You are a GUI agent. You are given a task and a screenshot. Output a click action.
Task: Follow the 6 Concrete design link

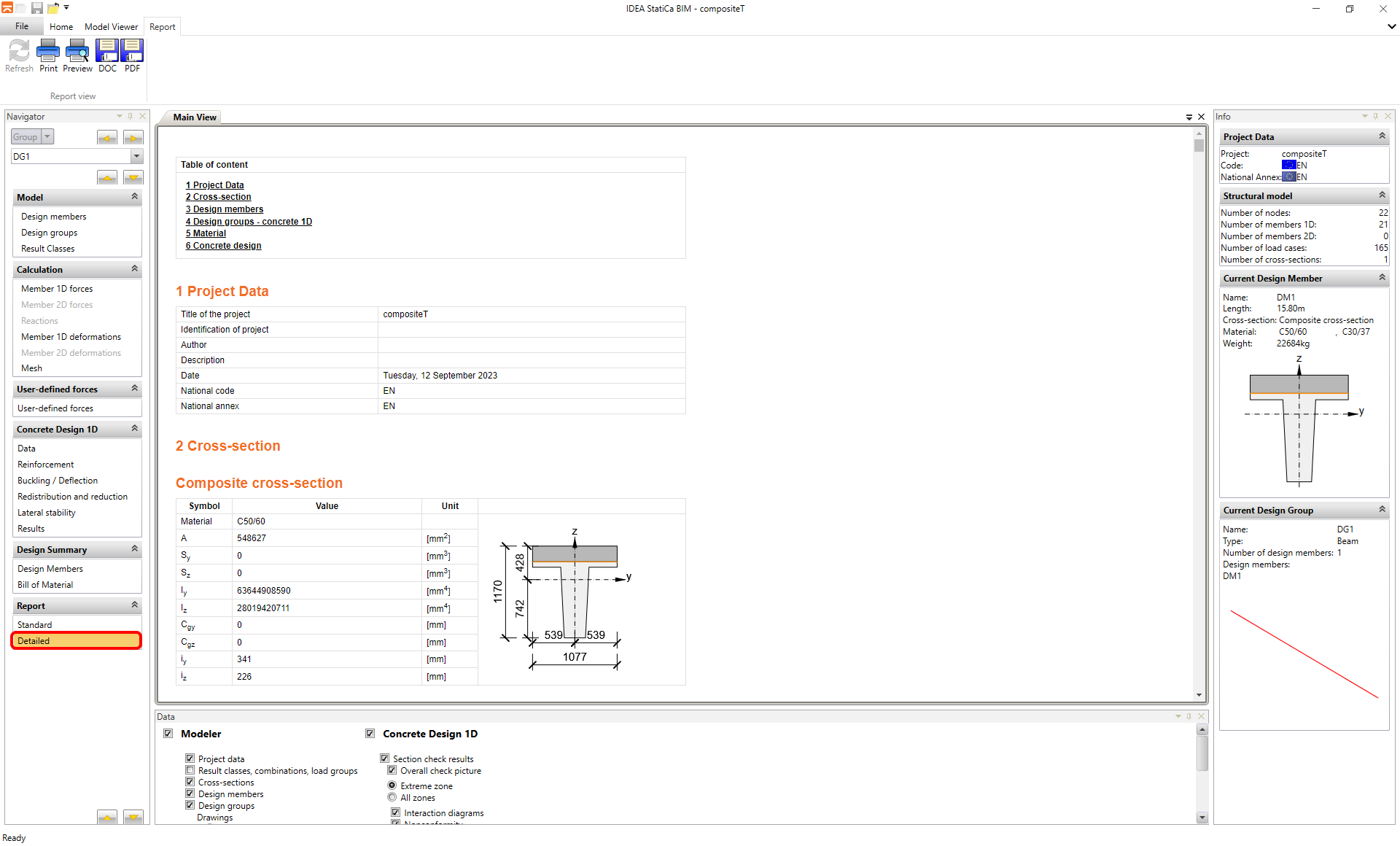pyautogui.click(x=223, y=246)
